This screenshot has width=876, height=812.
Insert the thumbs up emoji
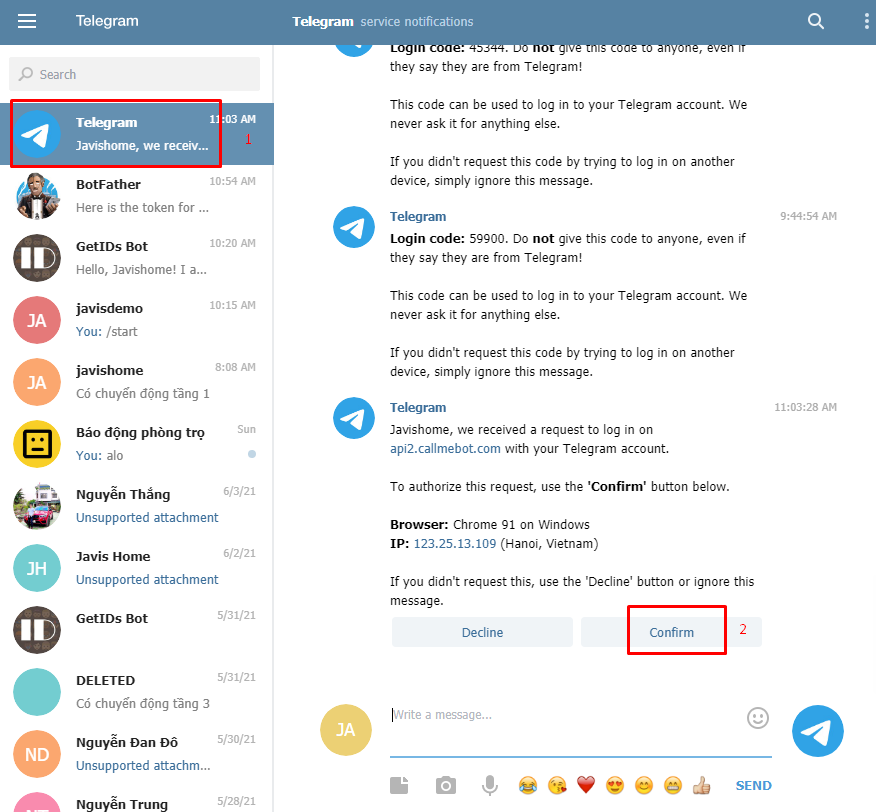click(701, 785)
